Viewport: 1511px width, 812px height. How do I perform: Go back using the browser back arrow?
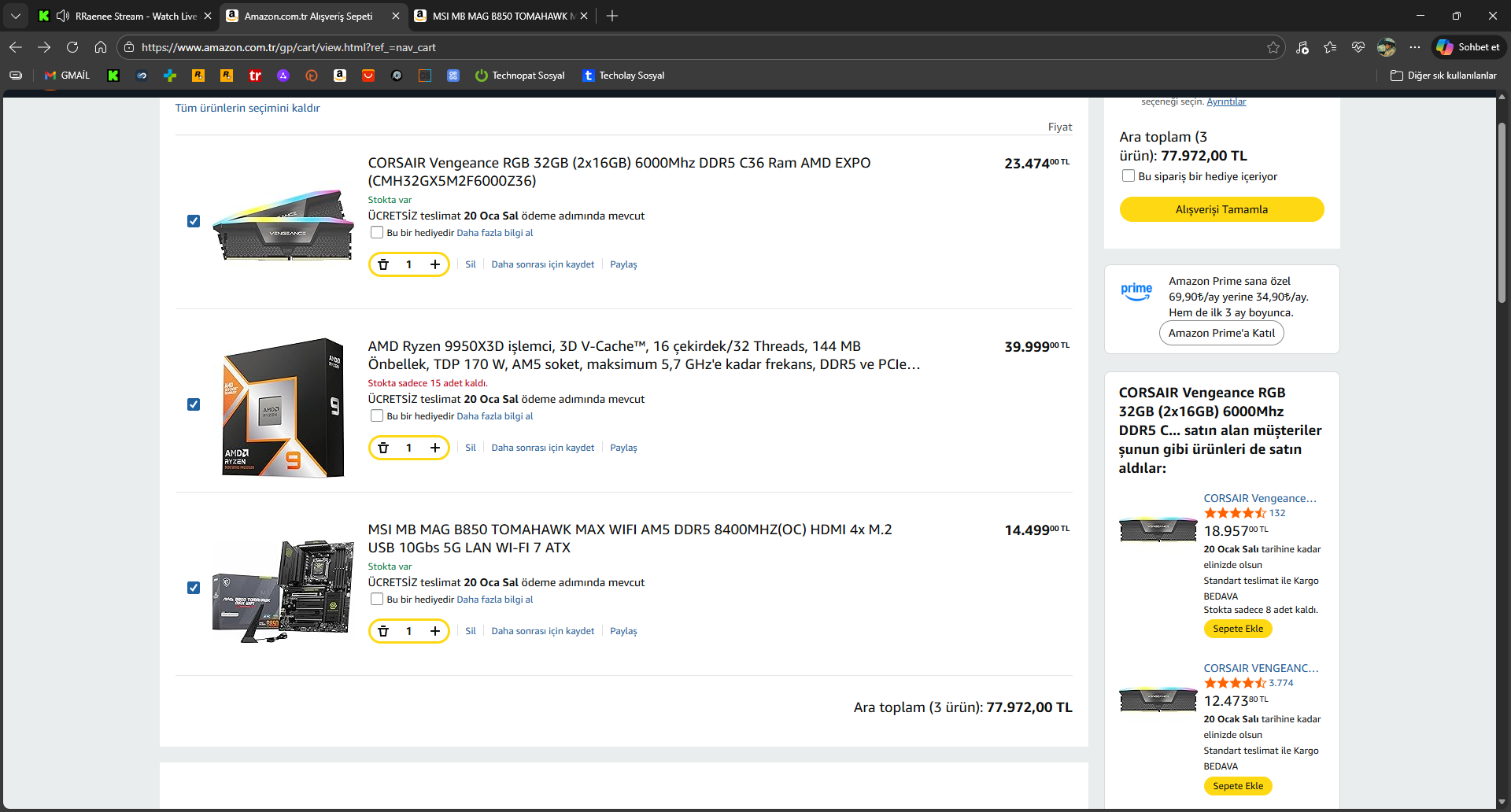tap(16, 47)
